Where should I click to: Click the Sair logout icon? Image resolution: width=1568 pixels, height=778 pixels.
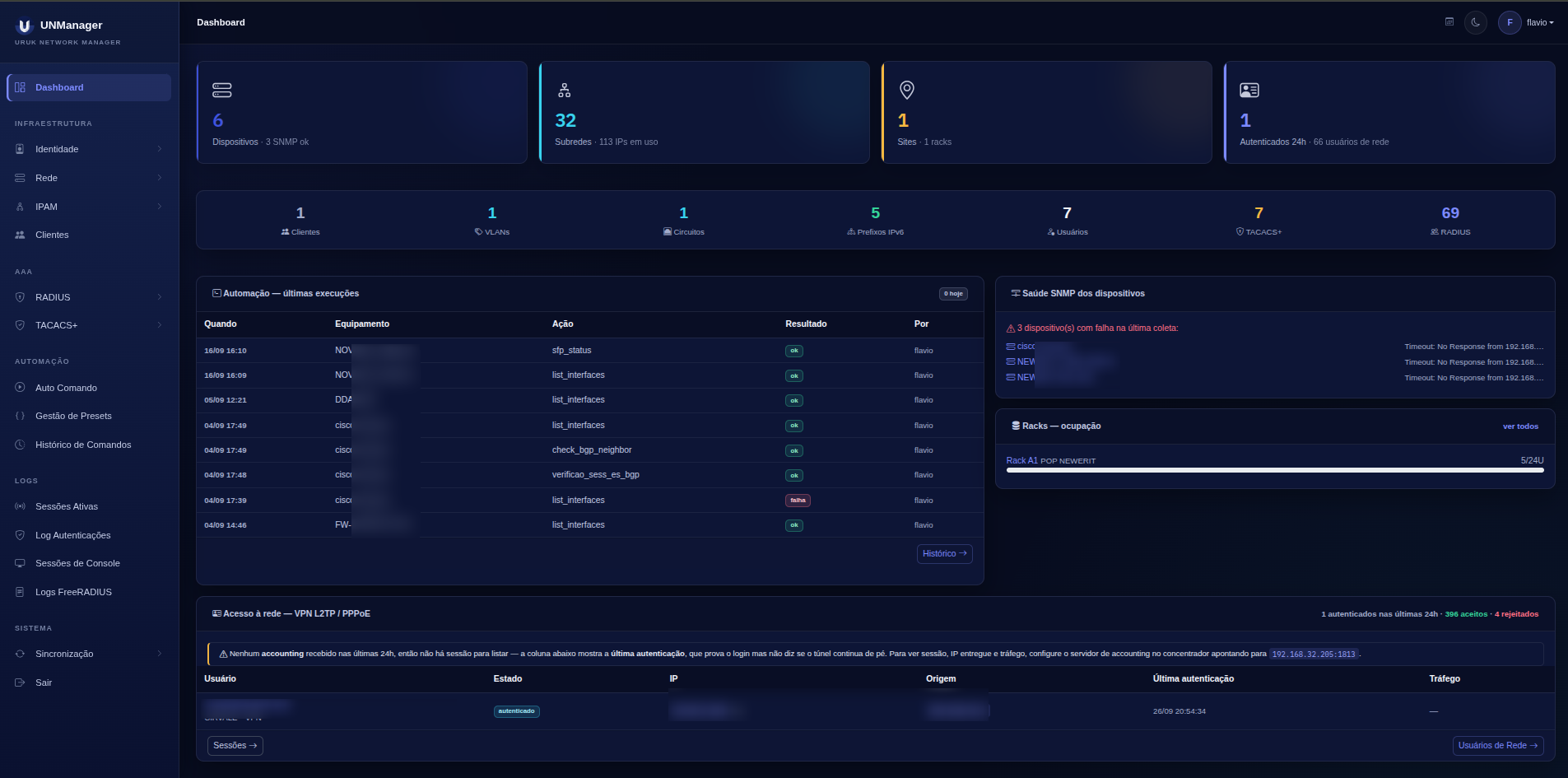pyautogui.click(x=20, y=682)
